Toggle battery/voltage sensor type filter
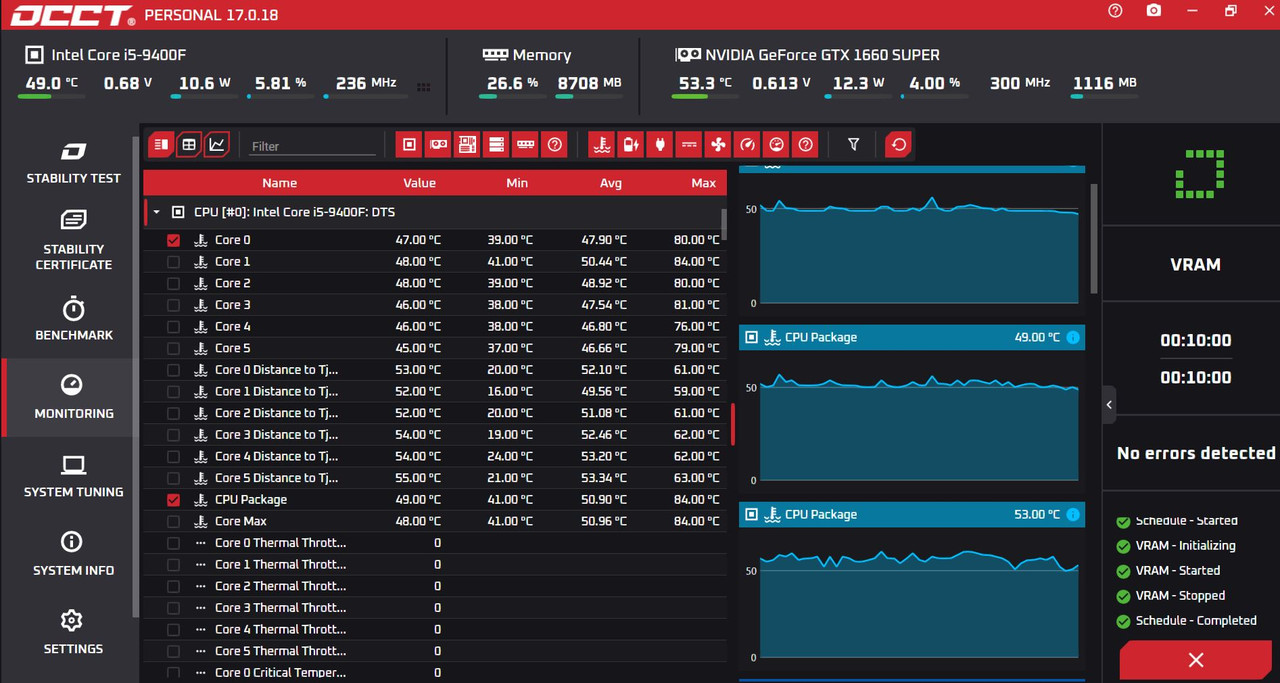The image size is (1280, 683). point(630,145)
